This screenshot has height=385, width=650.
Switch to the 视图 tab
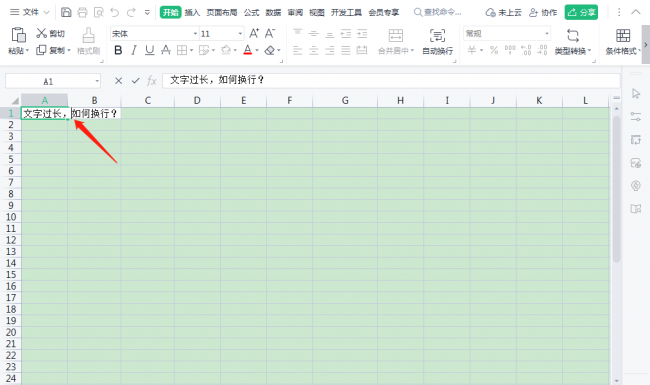(x=317, y=12)
